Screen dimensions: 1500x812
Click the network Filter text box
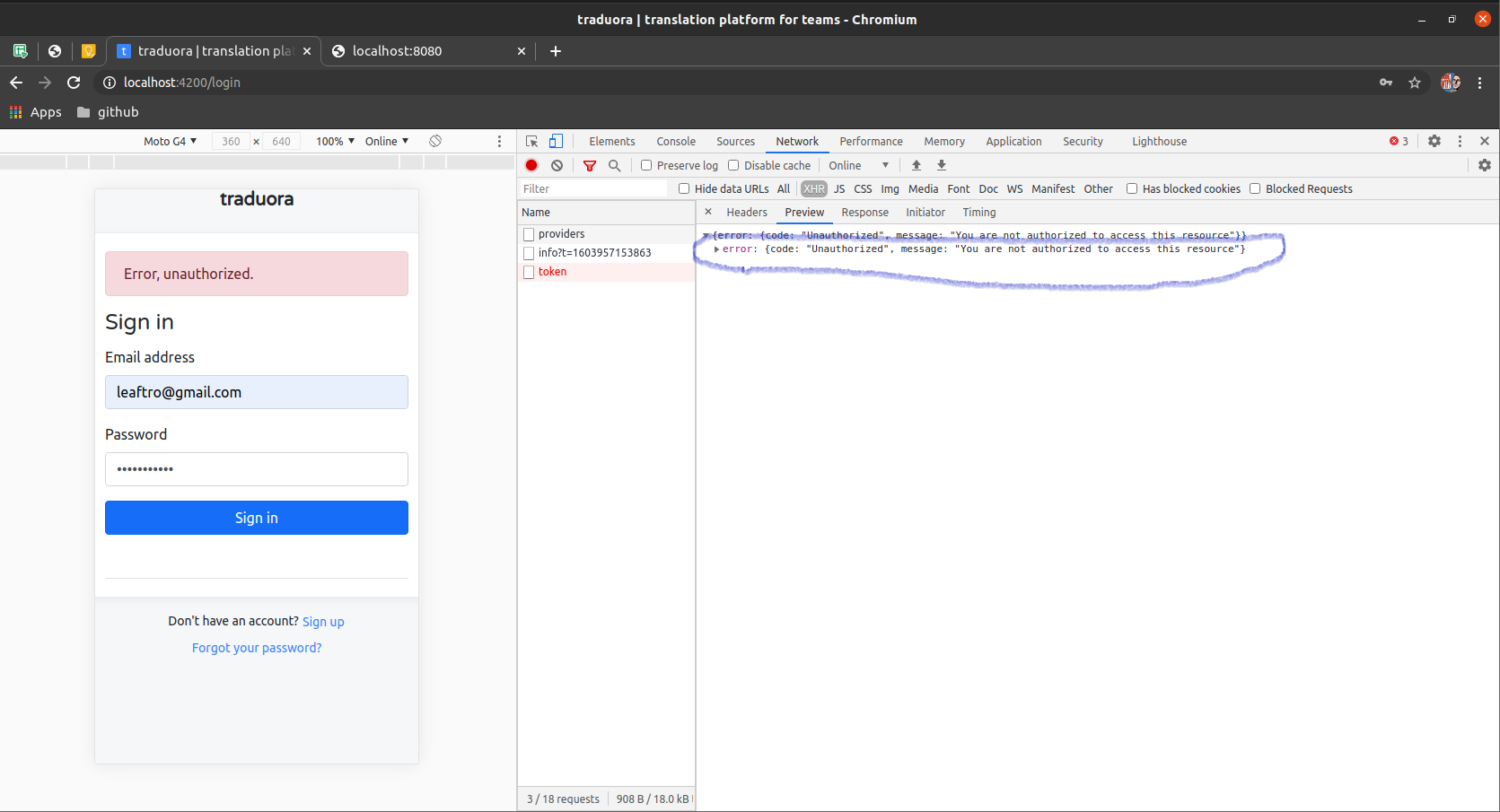(593, 188)
